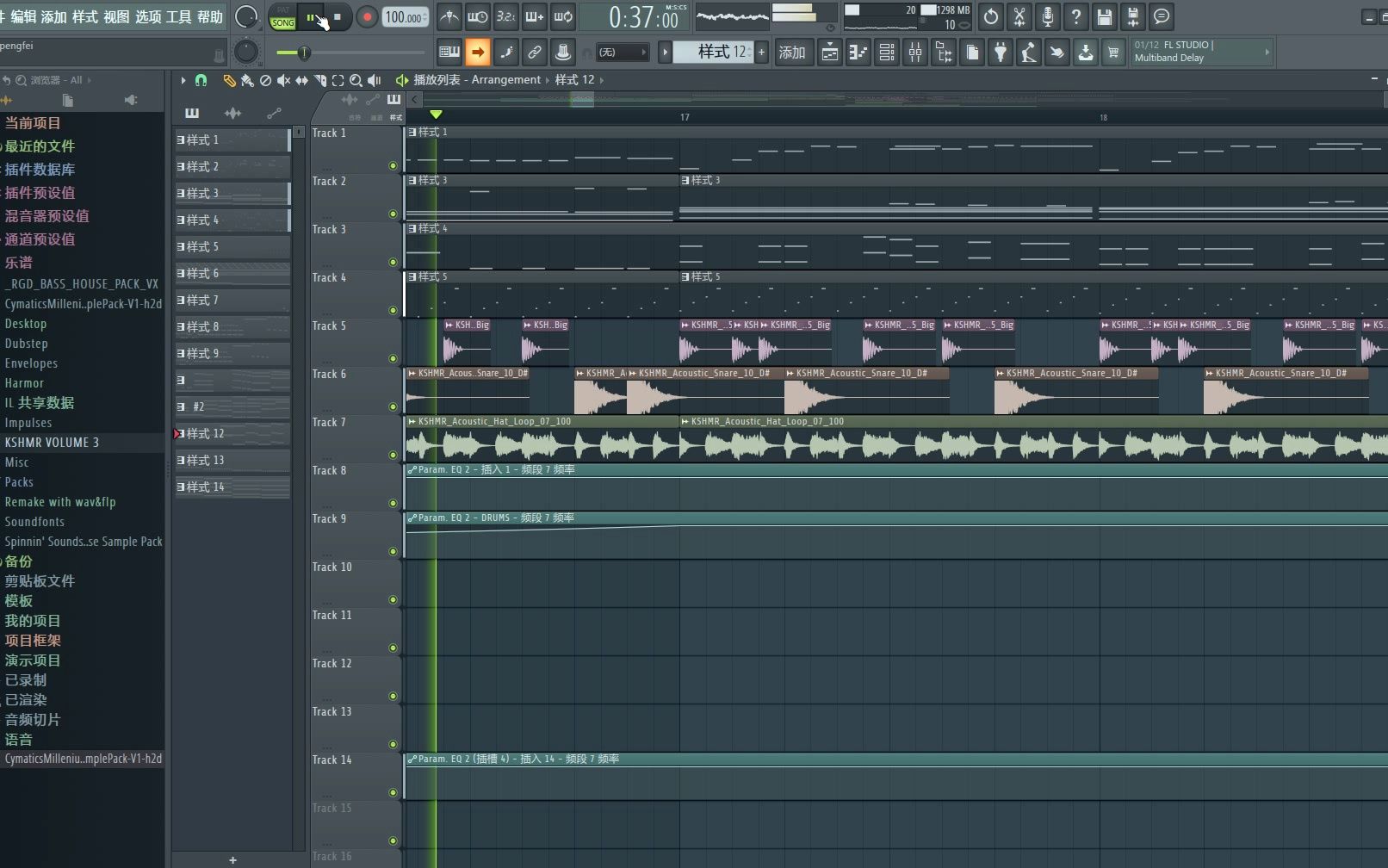Select the delete tool in playlist toolbar
The height and width of the screenshot is (868, 1388).
click(x=265, y=80)
